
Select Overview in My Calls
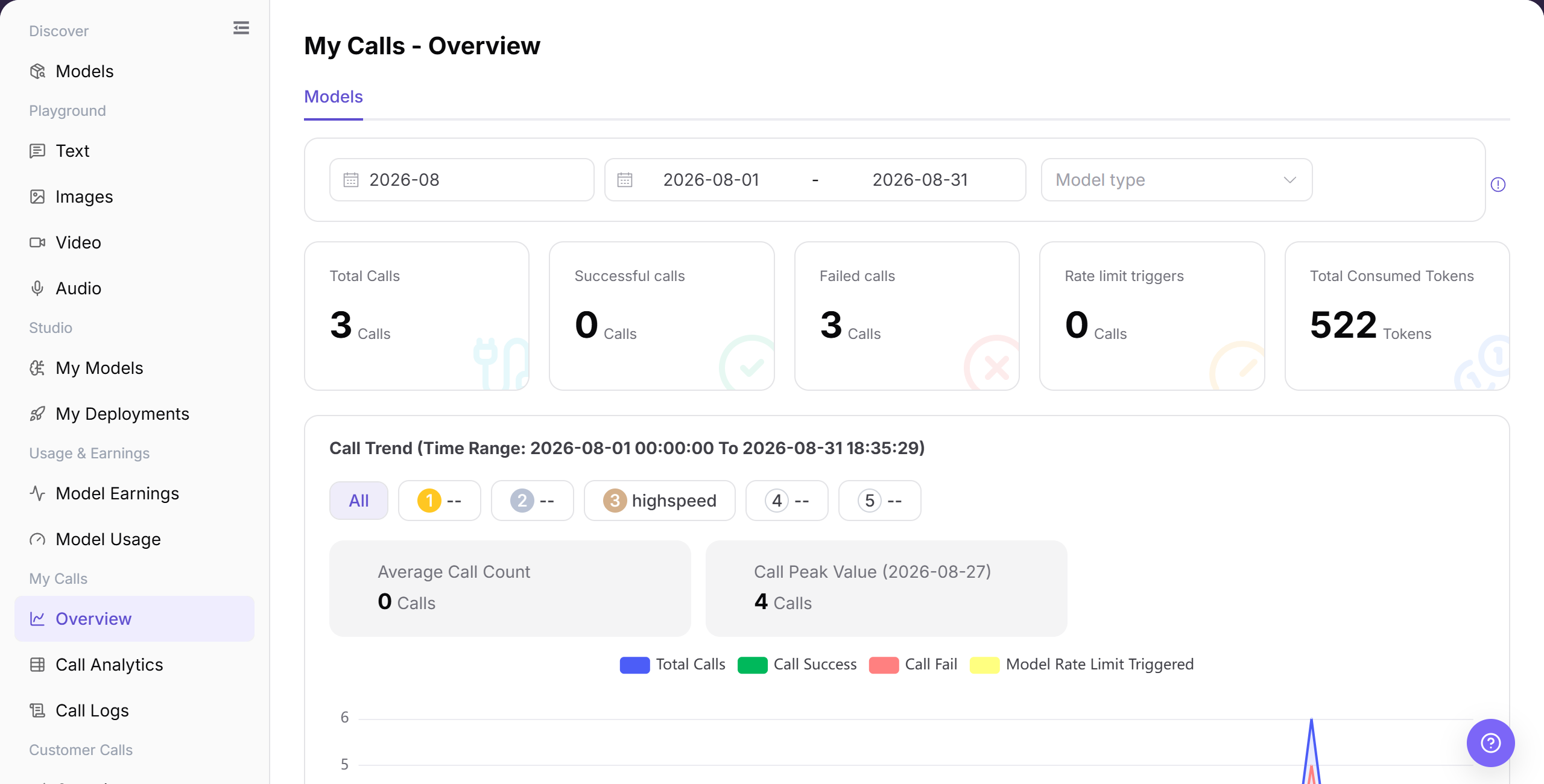click(x=134, y=619)
